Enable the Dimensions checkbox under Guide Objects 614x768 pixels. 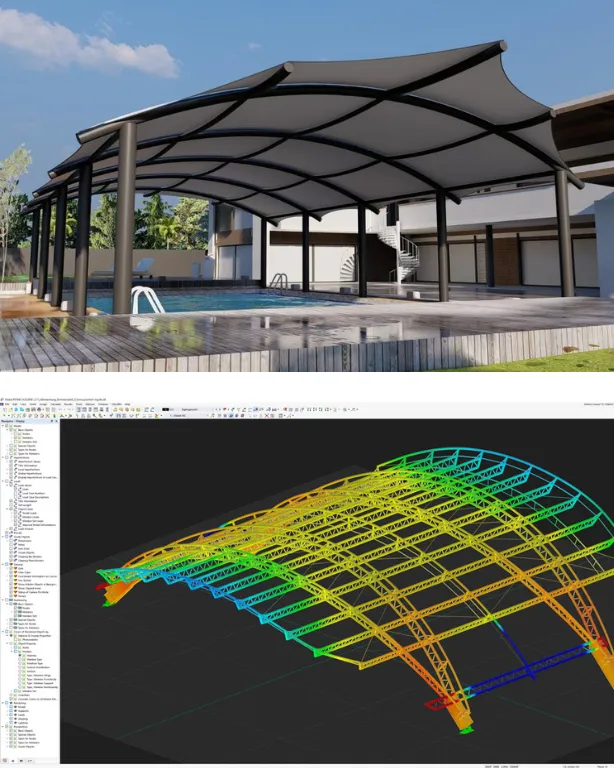pos(12,543)
